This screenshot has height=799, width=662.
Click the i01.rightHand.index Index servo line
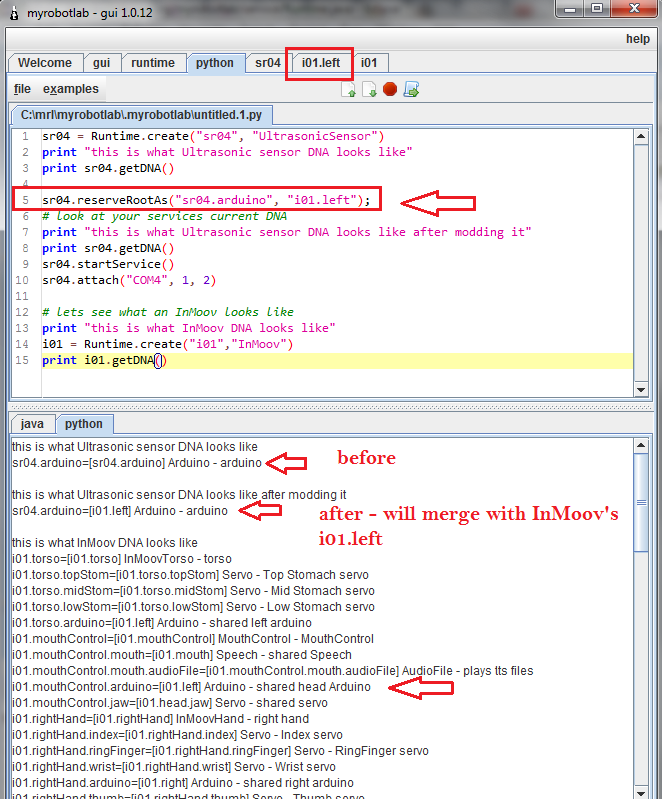pyautogui.click(x=177, y=735)
